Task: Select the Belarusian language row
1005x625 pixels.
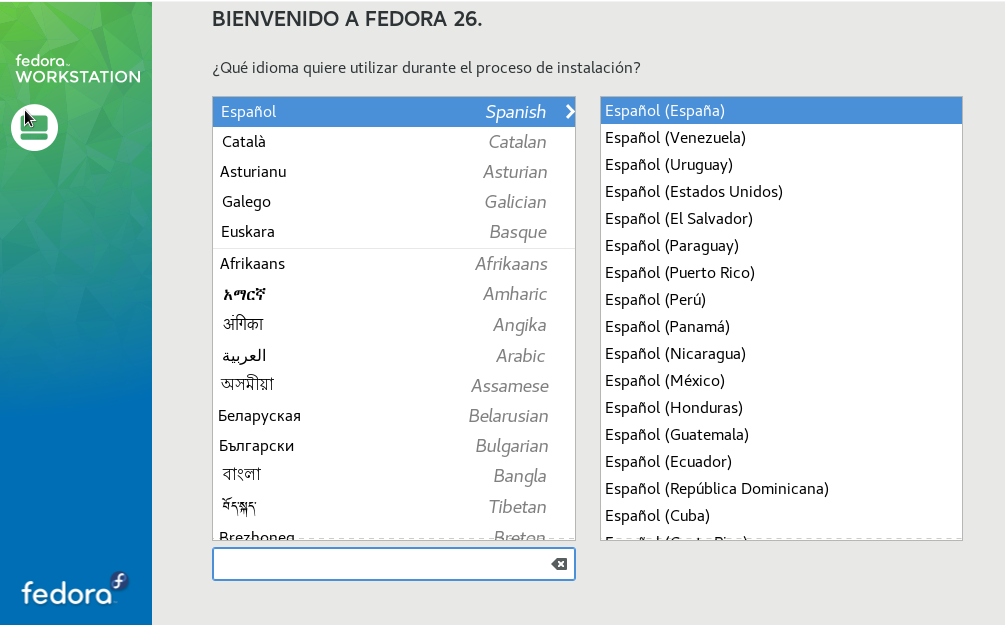Action: pos(393,416)
